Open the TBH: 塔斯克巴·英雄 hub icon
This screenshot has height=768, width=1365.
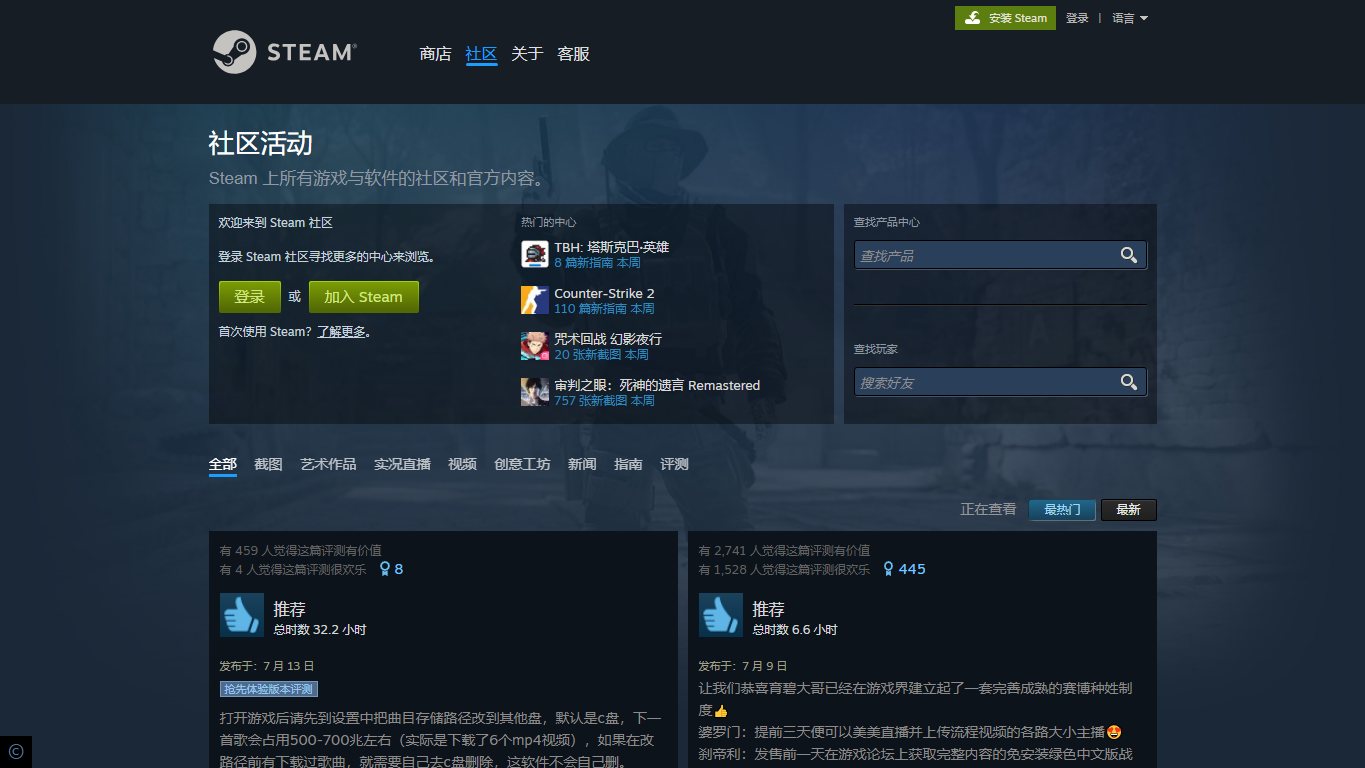(x=535, y=254)
